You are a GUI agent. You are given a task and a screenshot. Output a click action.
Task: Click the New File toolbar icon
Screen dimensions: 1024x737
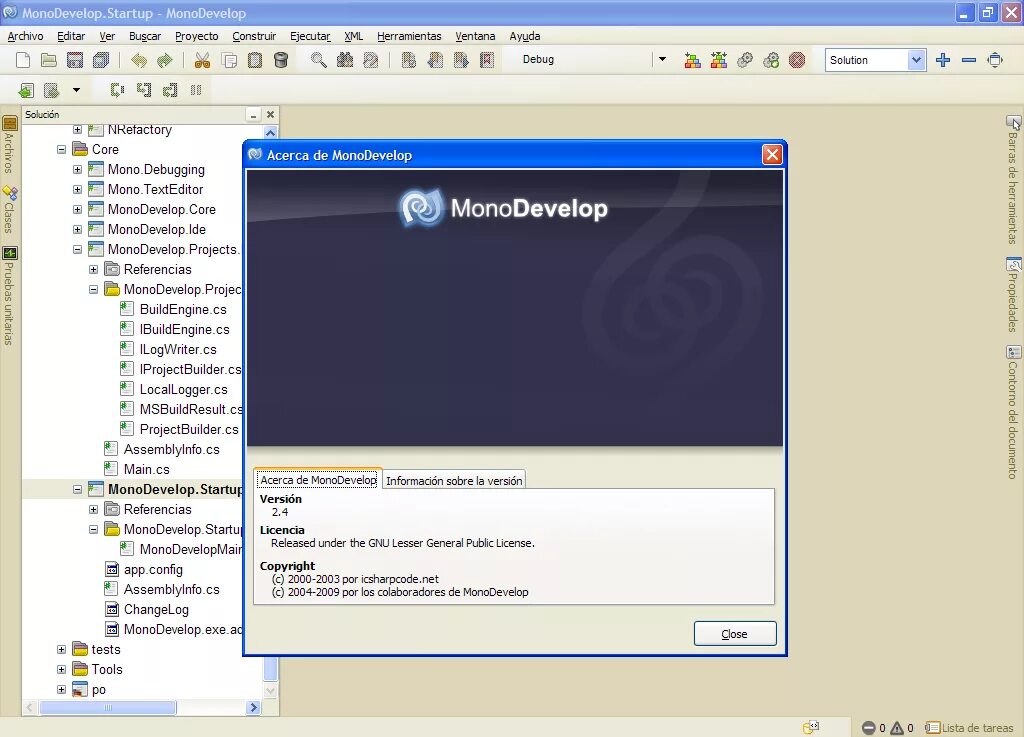pos(23,60)
